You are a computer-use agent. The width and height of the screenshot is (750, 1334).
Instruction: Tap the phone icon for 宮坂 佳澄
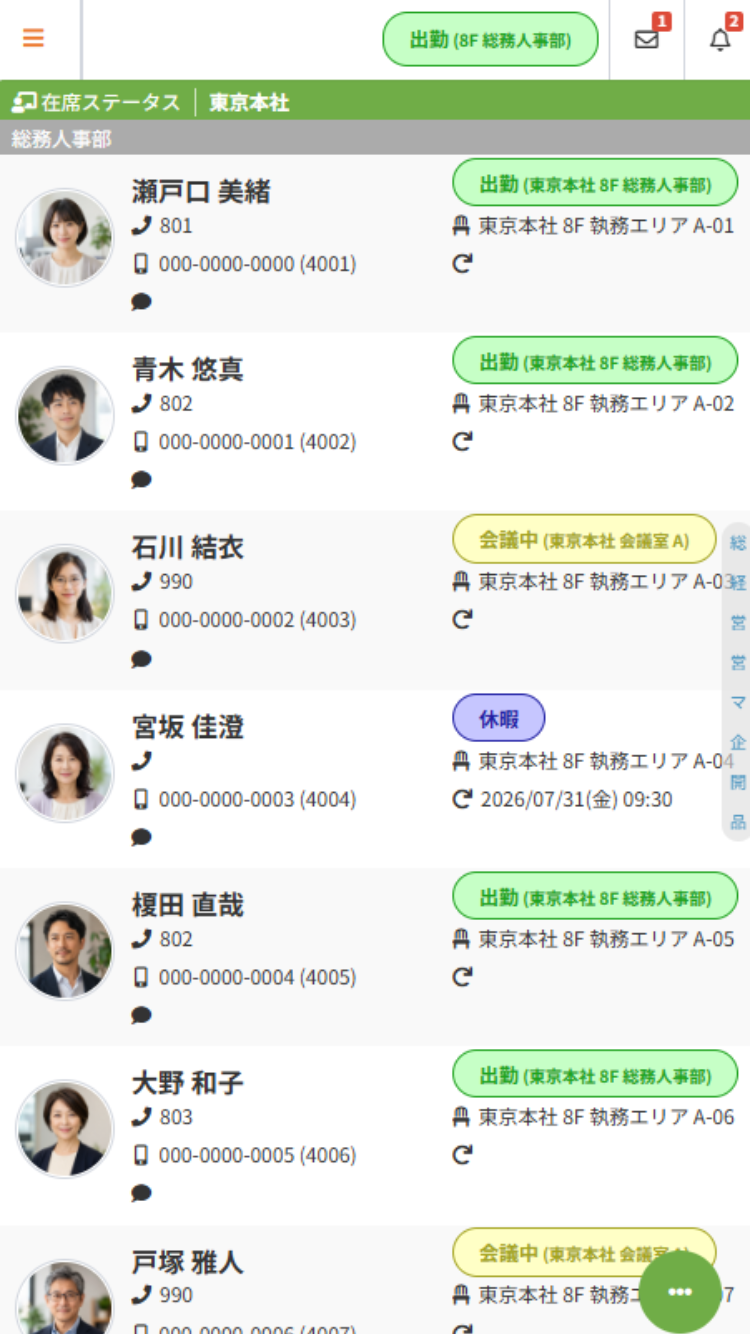[142, 762]
